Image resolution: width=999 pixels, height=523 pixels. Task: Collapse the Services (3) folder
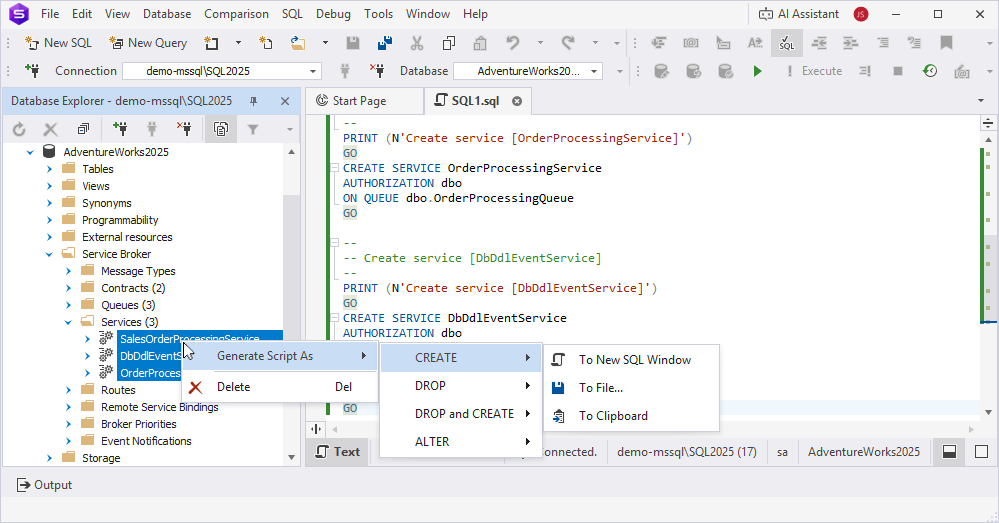[68, 322]
